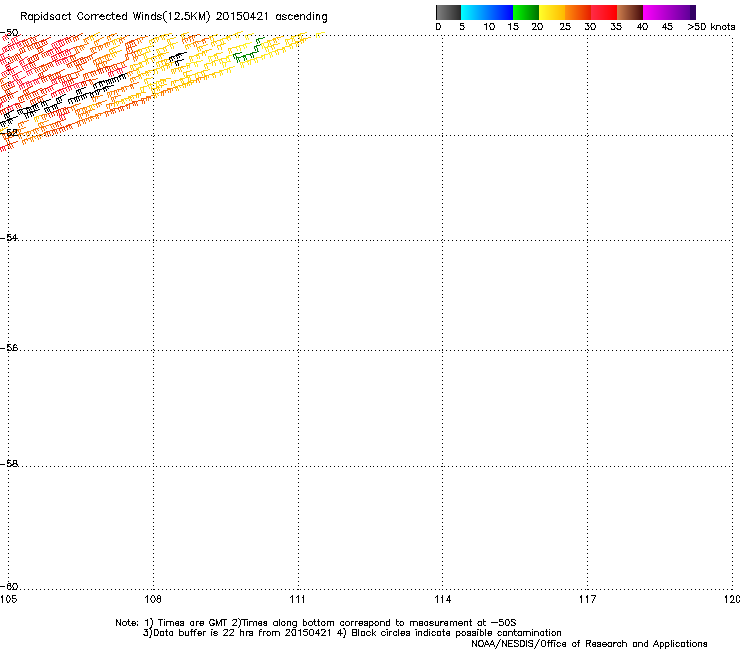Viewport: 740px width, 650px height.
Task: Click the 108 longitude axis label
Action: [153, 599]
